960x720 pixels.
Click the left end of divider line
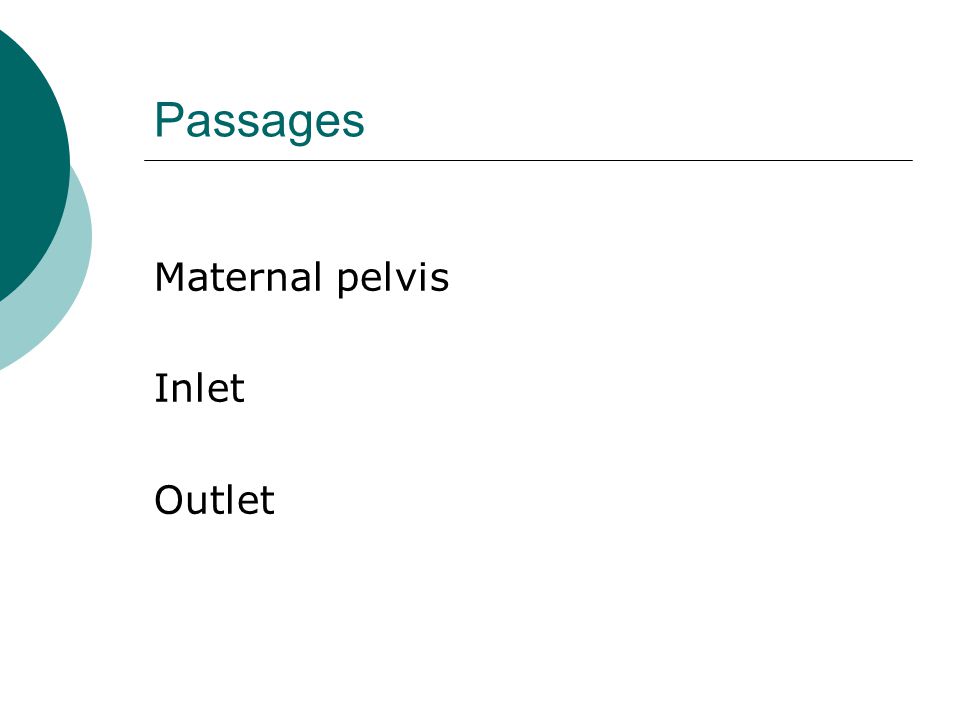click(146, 160)
